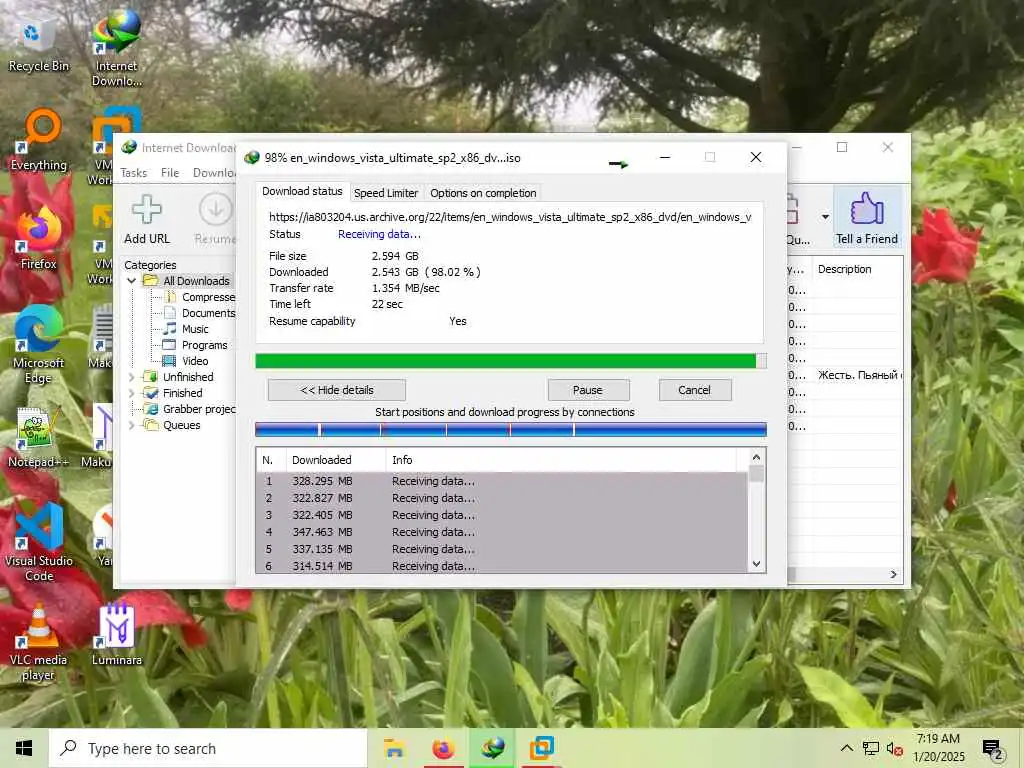Click VMware taskbar icon

tap(541, 748)
